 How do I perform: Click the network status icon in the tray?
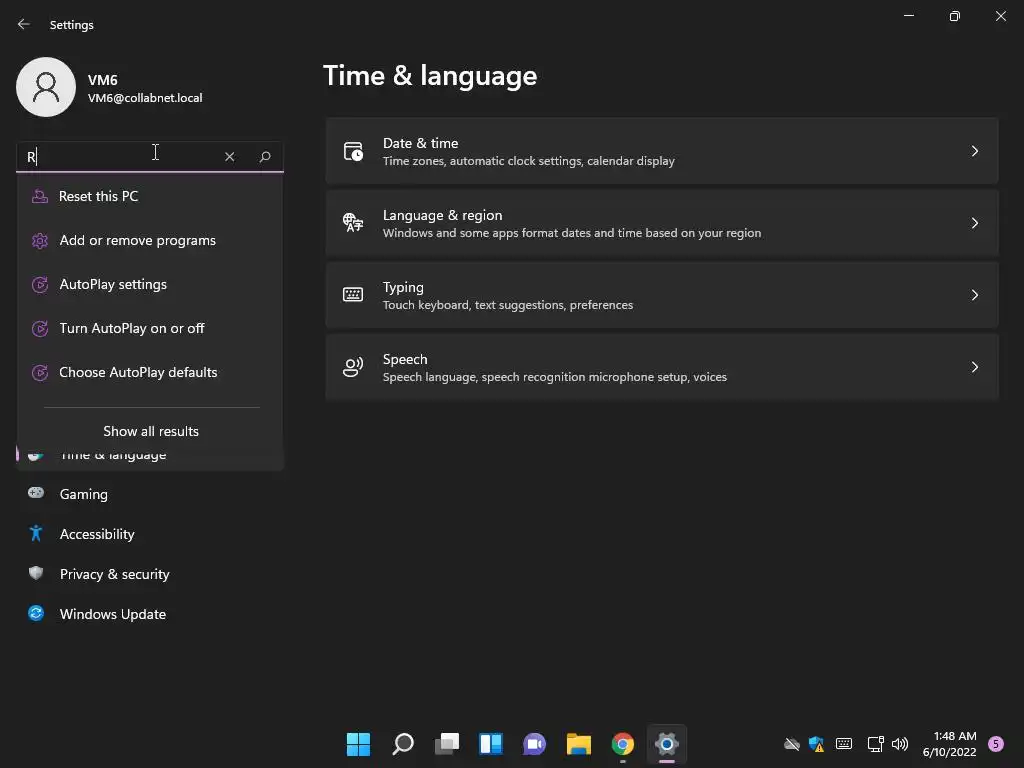pyautogui.click(x=875, y=744)
